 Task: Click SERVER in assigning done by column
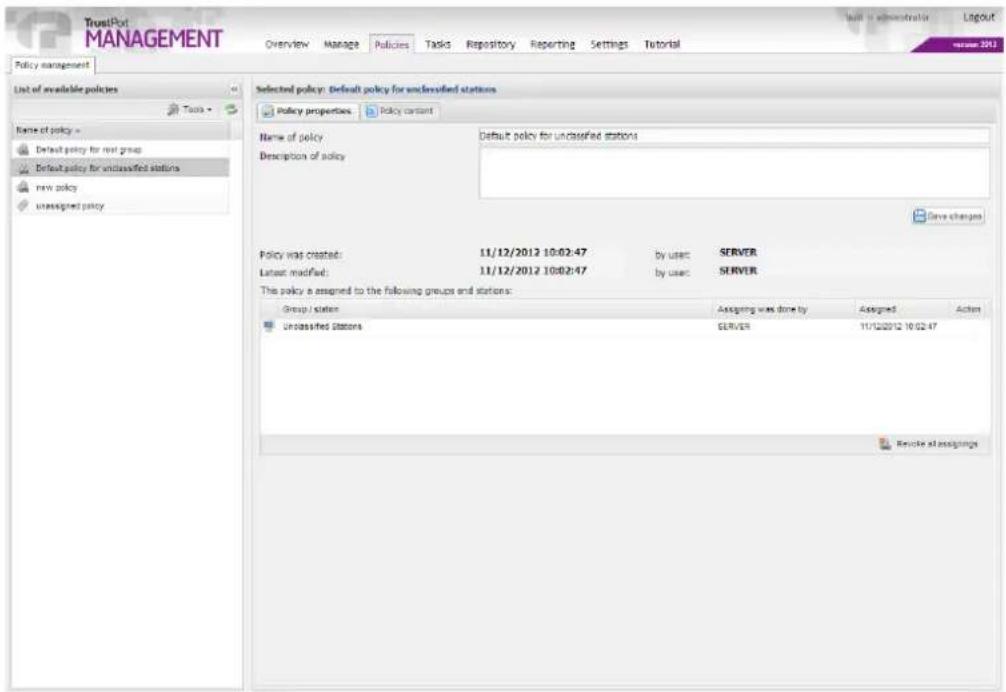(x=733, y=326)
